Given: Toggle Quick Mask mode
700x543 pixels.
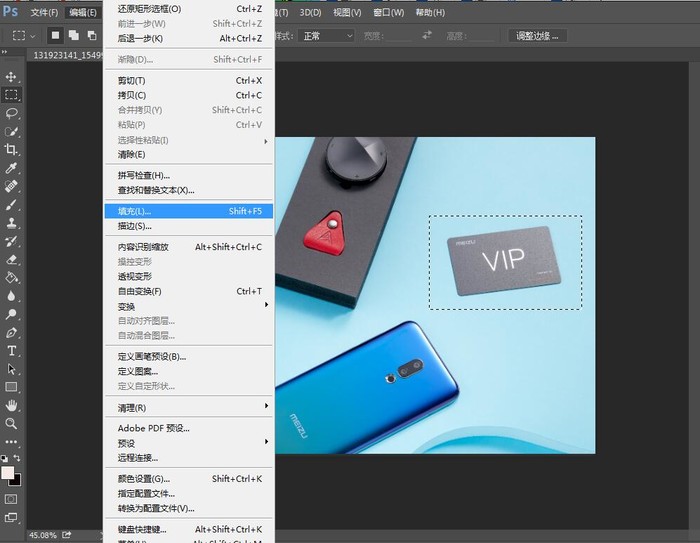Looking at the screenshot, I should tap(11, 499).
